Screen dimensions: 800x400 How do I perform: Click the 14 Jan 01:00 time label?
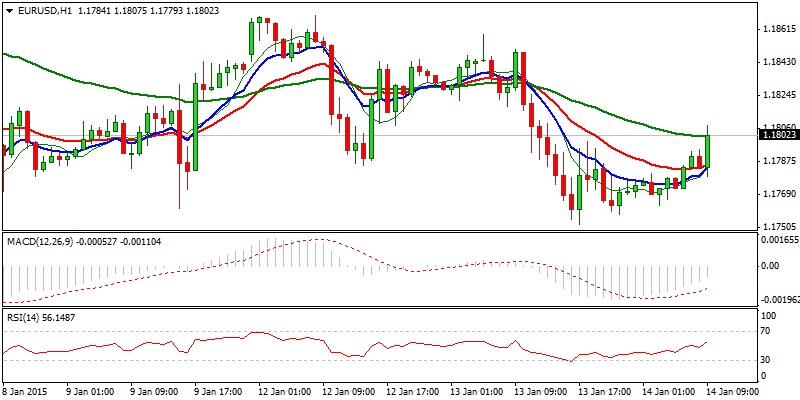pos(668,391)
